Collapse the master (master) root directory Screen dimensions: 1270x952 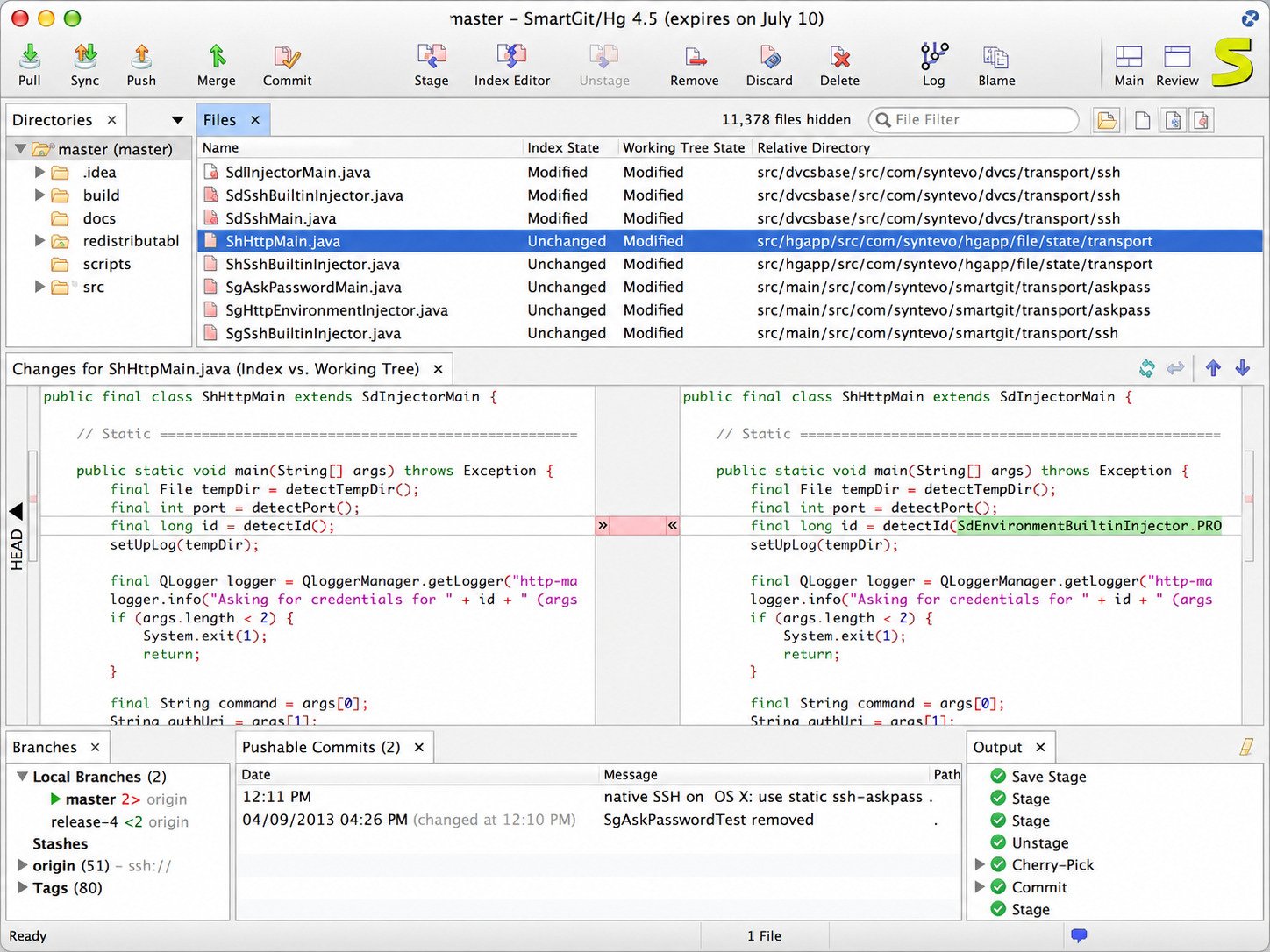coord(19,149)
